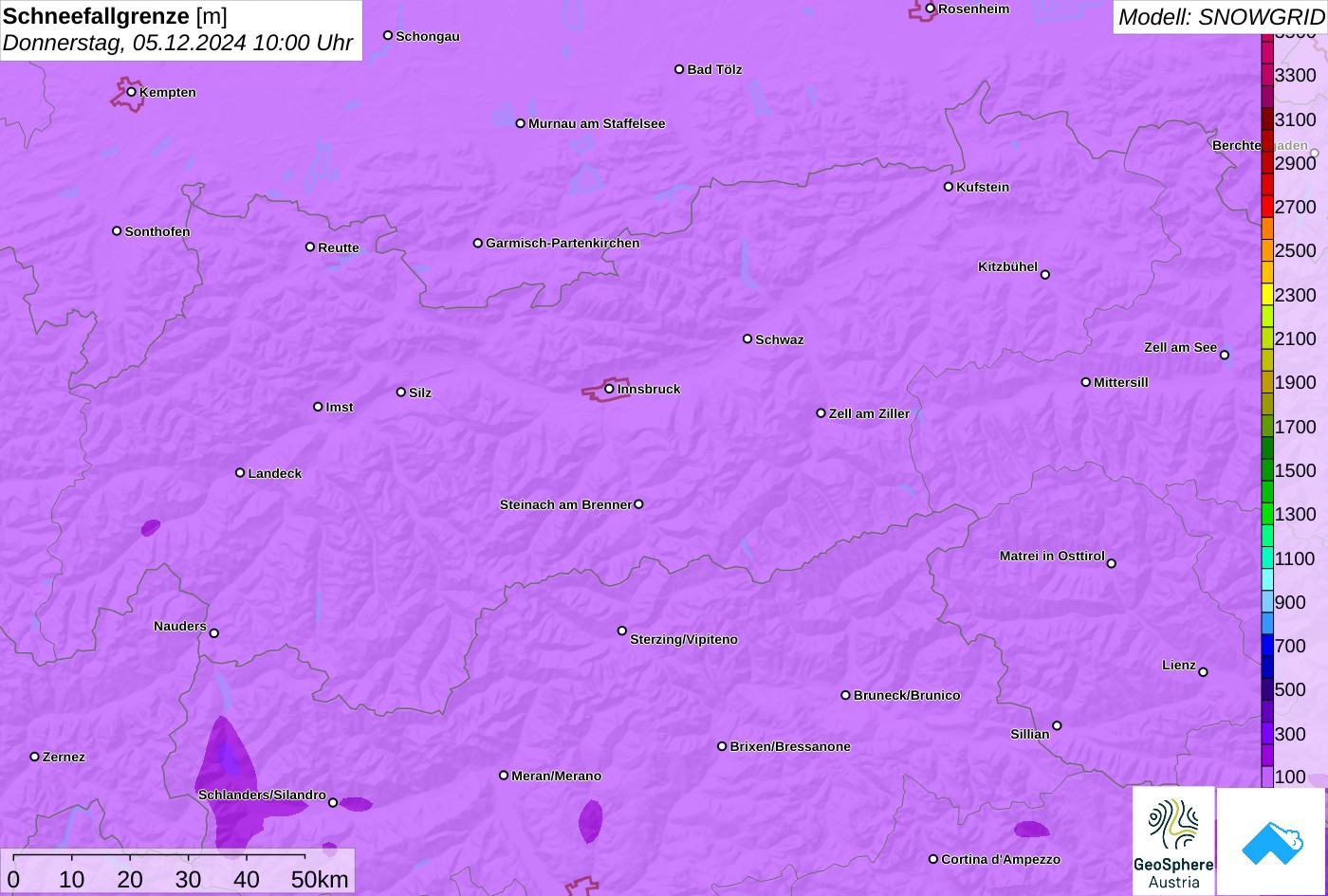This screenshot has width=1328, height=896.
Task: Click the blue cloud logo icon
Action: point(1271,842)
